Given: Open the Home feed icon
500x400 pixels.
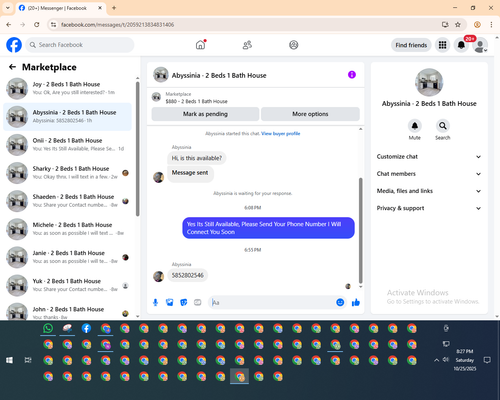Looking at the screenshot, I should pos(200,45).
